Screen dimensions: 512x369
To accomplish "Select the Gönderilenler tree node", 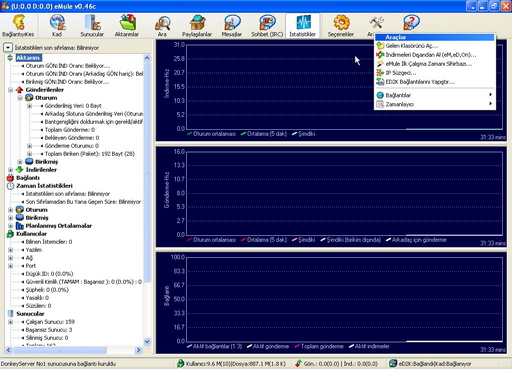I will (x=44, y=90).
